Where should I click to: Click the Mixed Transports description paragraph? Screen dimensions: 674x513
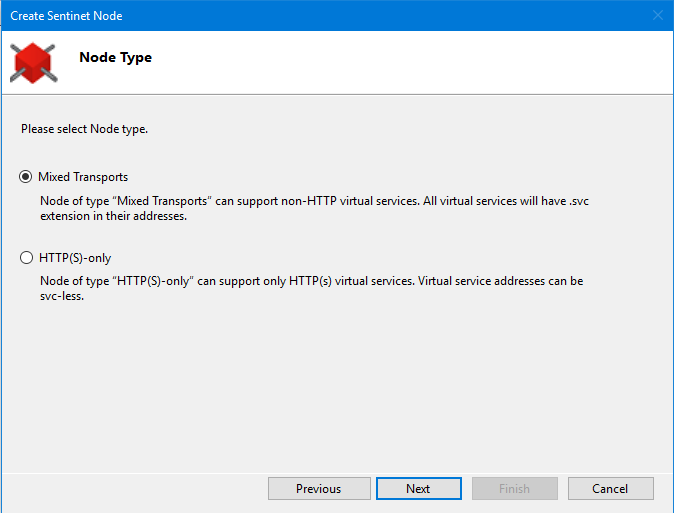coord(314,208)
